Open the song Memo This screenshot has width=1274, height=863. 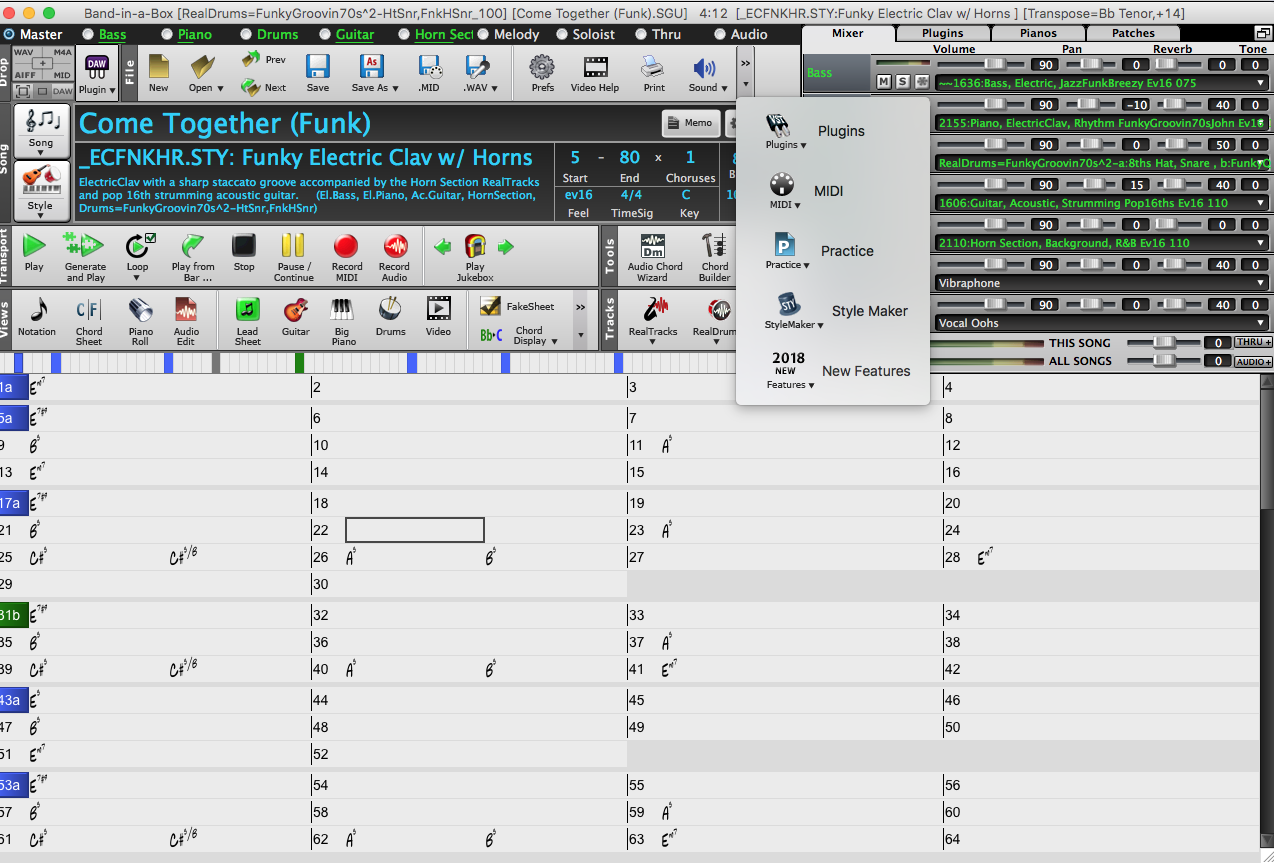coord(690,123)
